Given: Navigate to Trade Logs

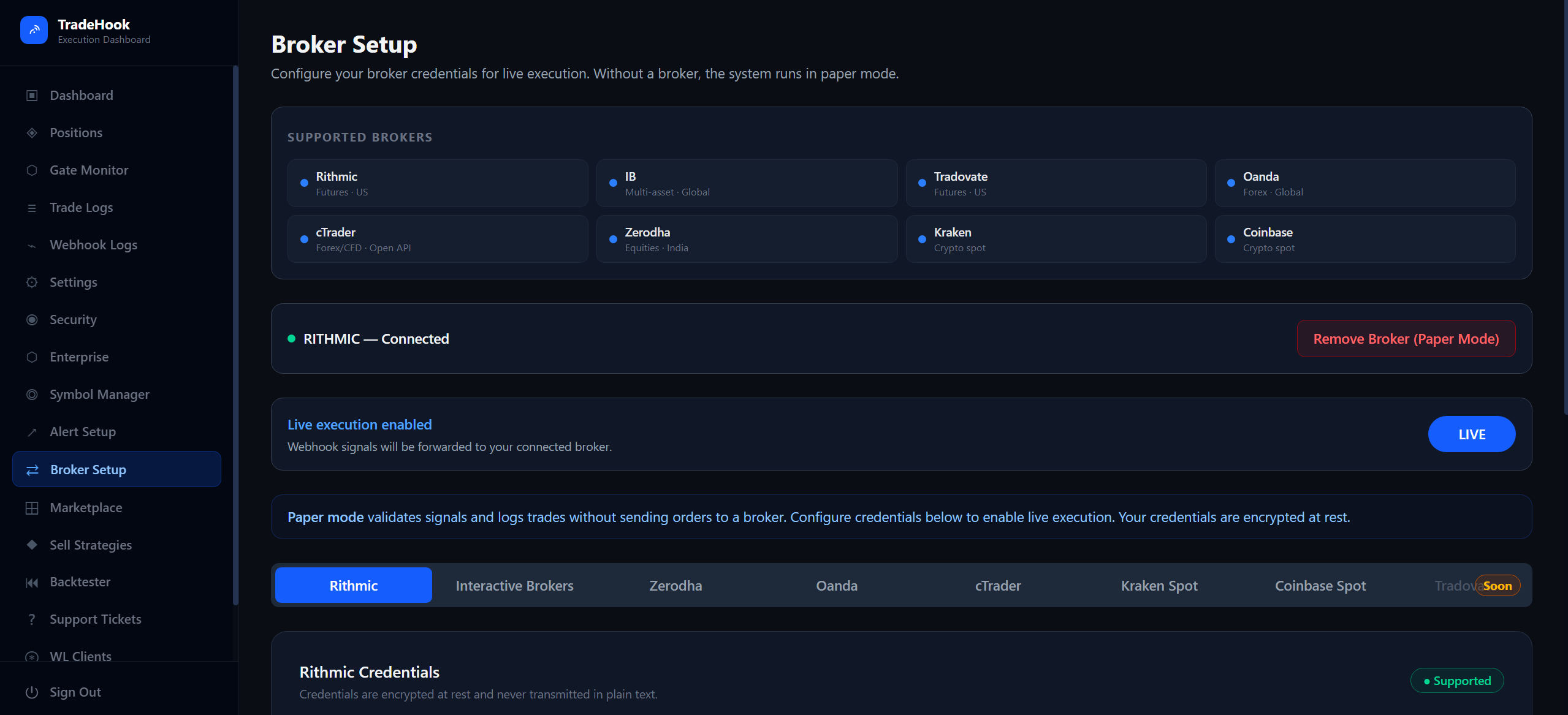Looking at the screenshot, I should [116, 208].
